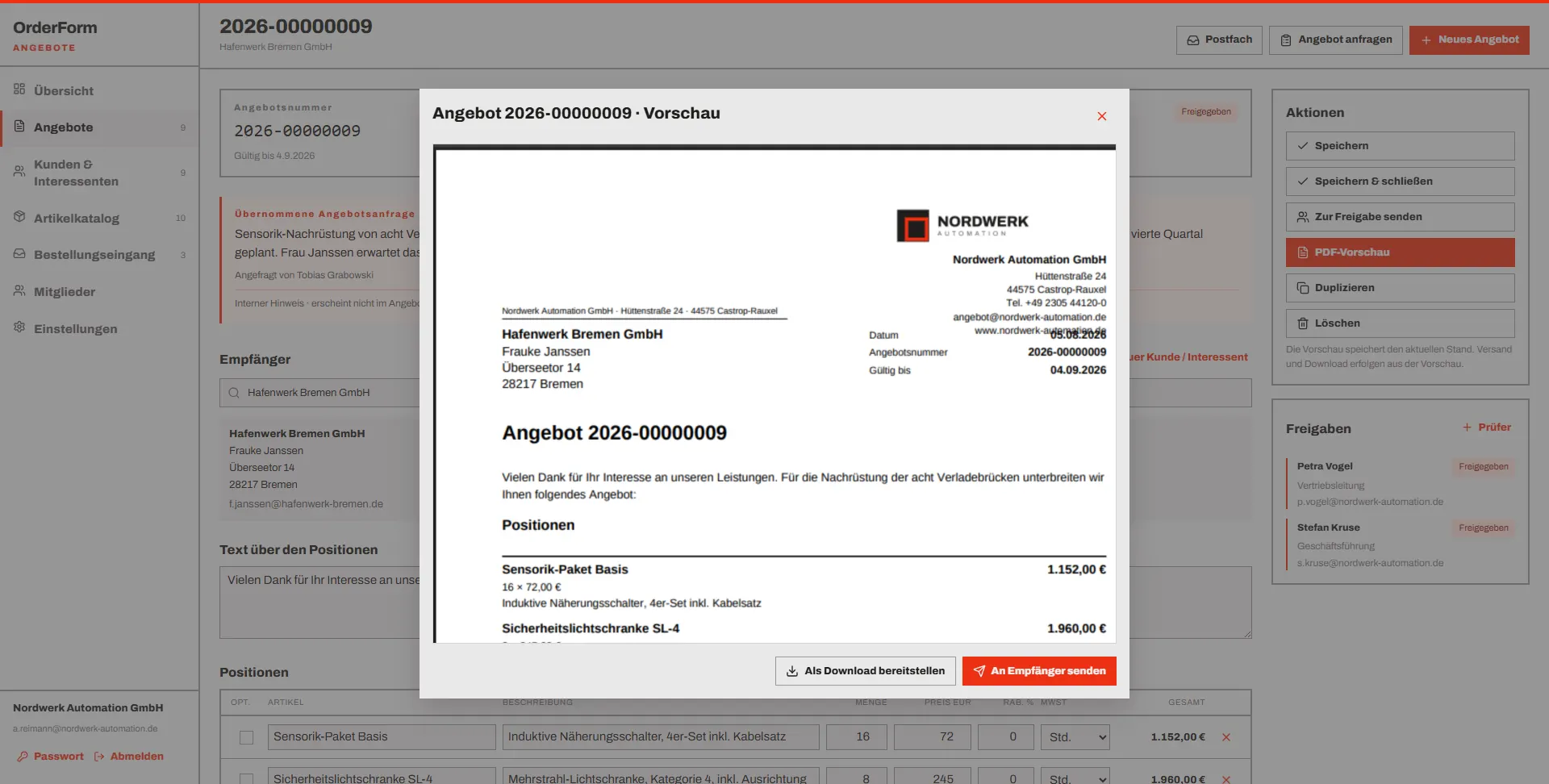
Task: Click the Kunde / Interessent link
Action: point(1188,357)
